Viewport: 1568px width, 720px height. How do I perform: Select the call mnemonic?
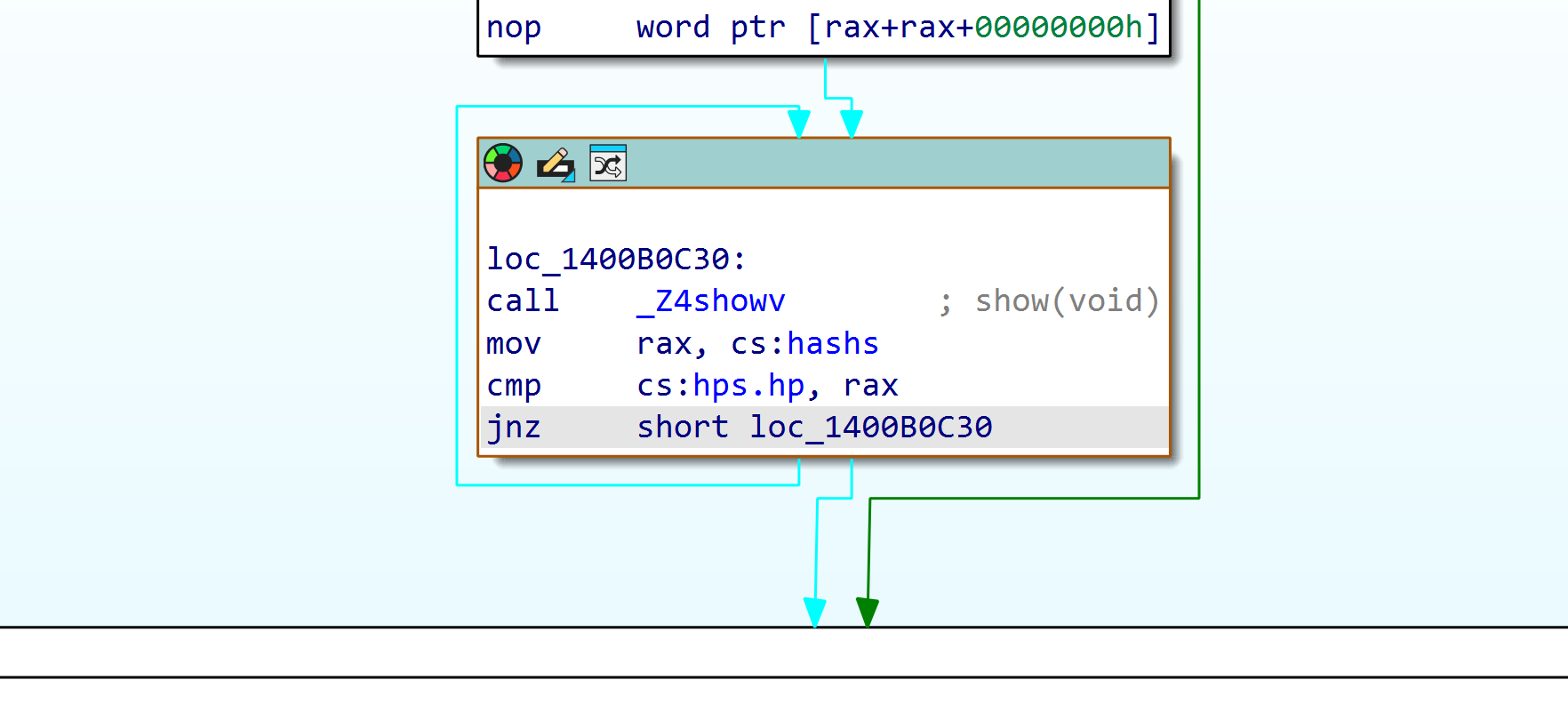click(523, 301)
